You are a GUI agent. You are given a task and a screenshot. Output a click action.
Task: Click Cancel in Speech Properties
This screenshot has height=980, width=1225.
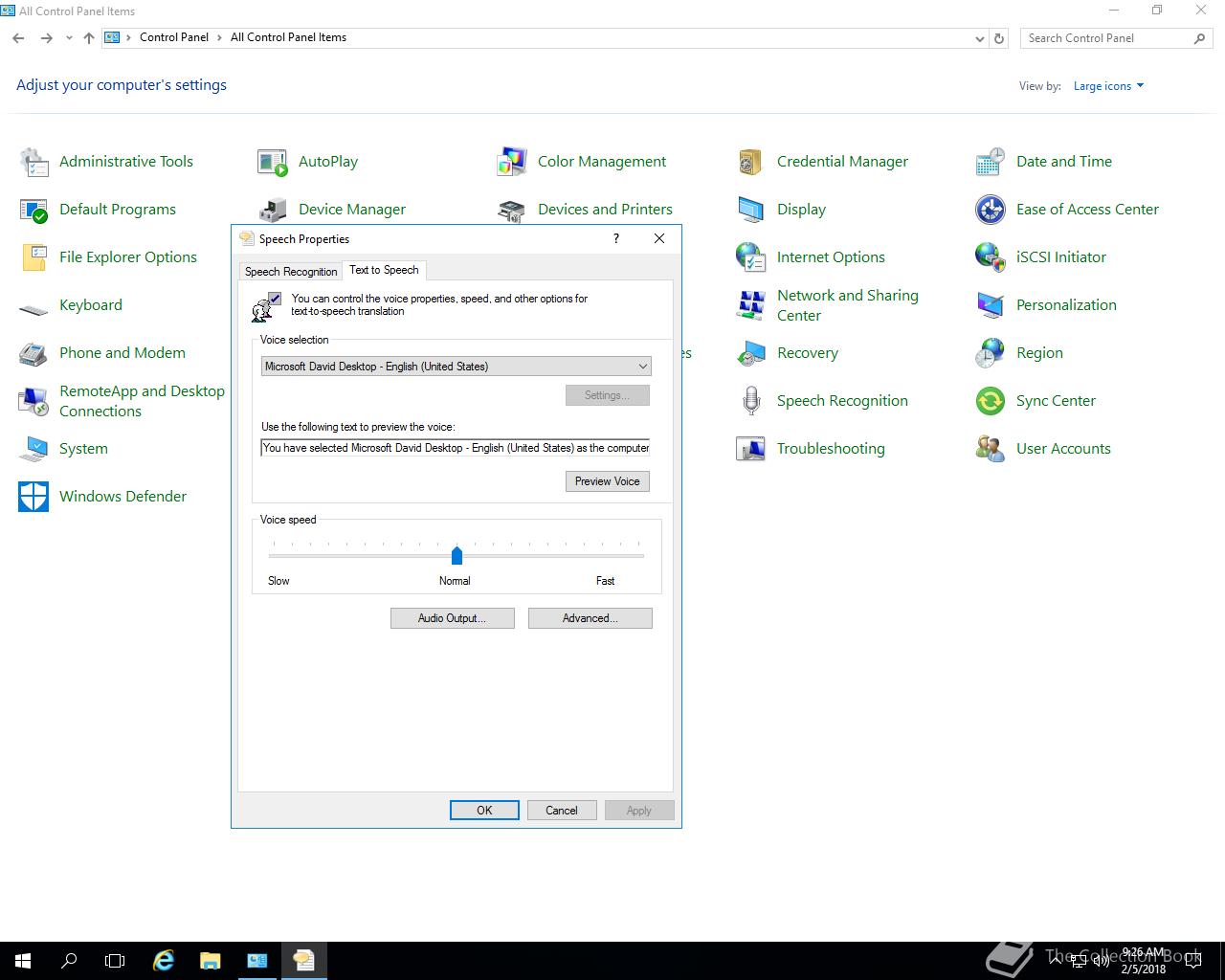562,811
